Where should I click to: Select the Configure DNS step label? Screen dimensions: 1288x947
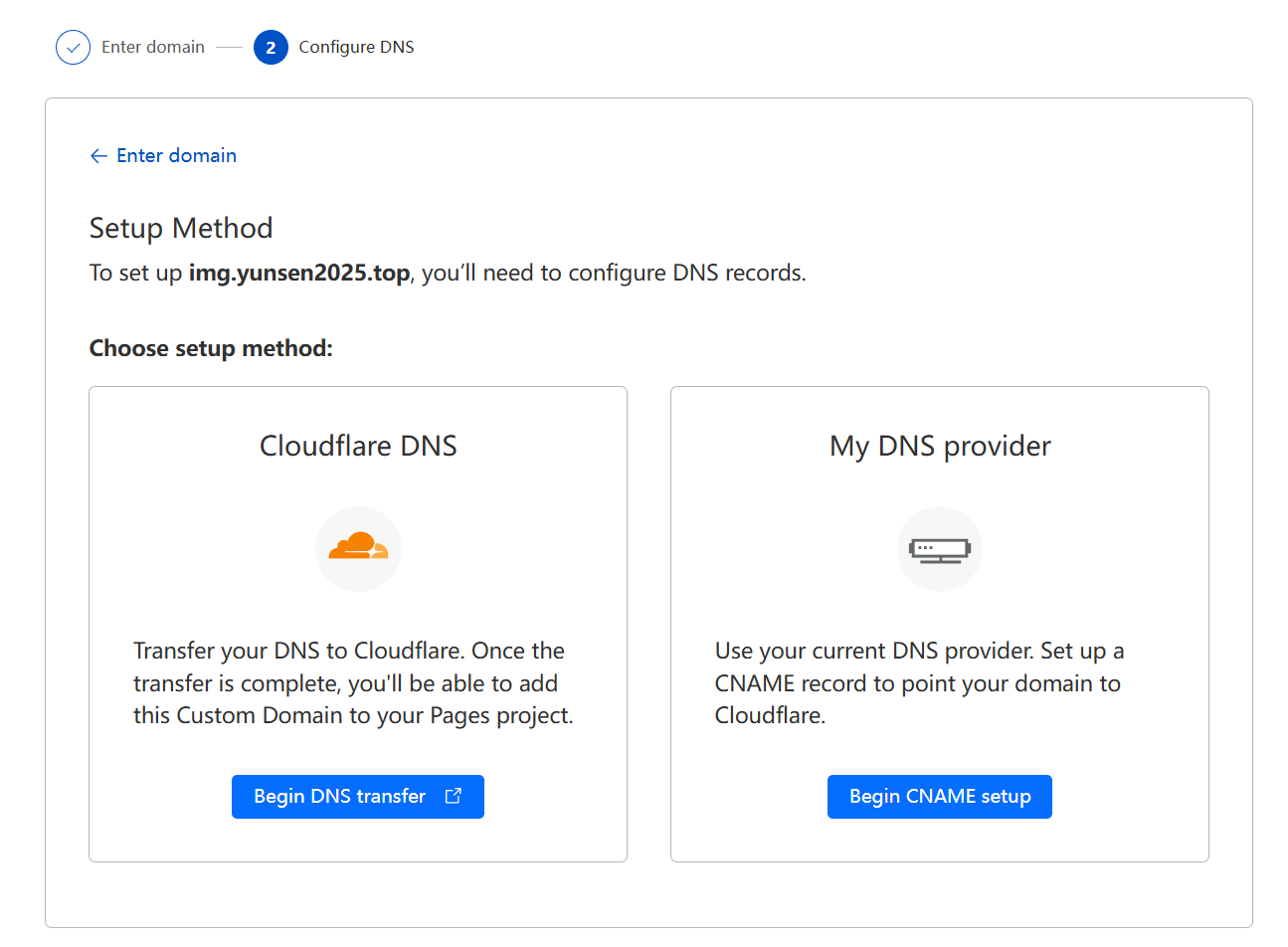tap(356, 47)
